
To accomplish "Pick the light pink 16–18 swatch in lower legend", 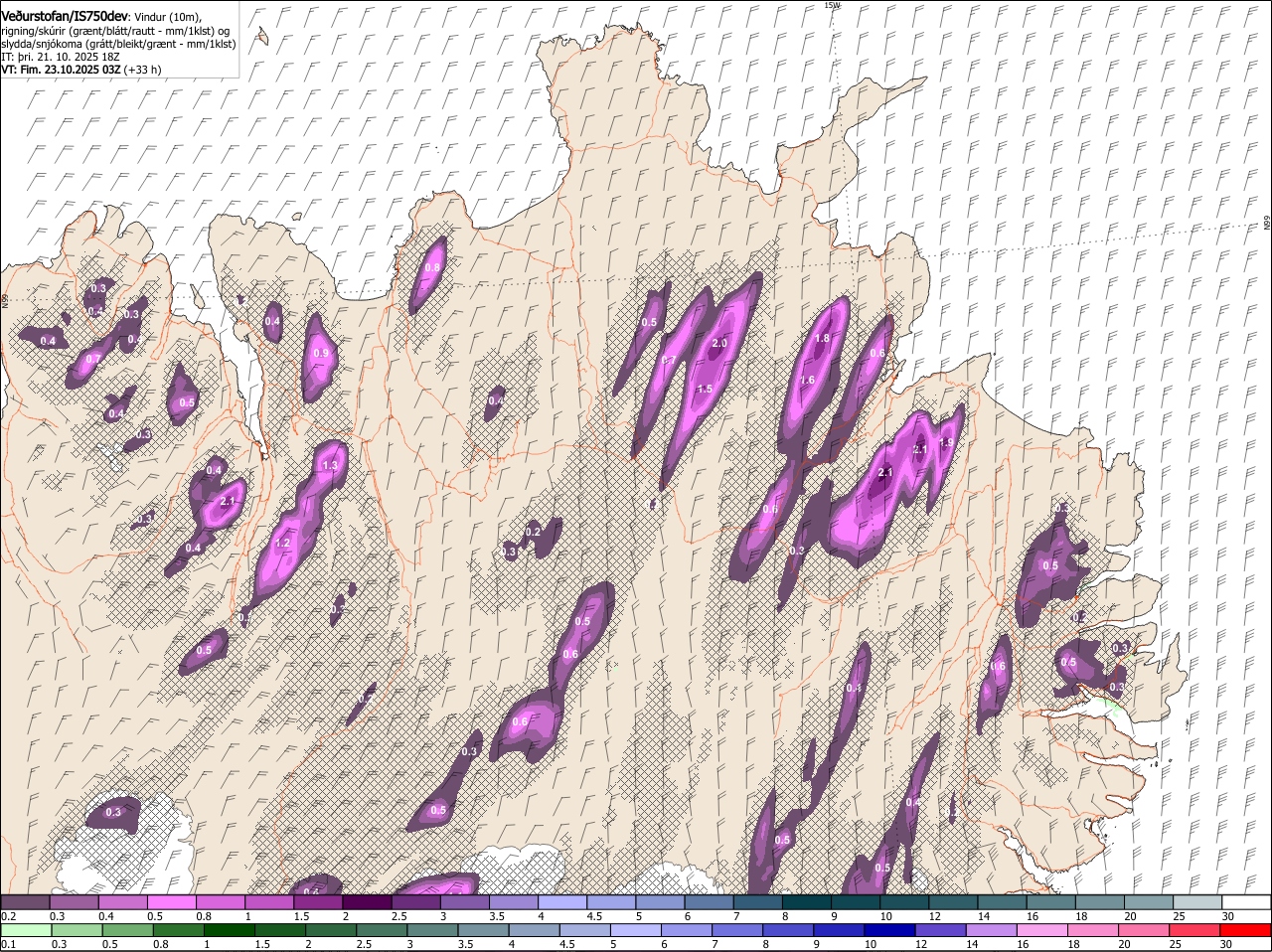I will 1041,930.
